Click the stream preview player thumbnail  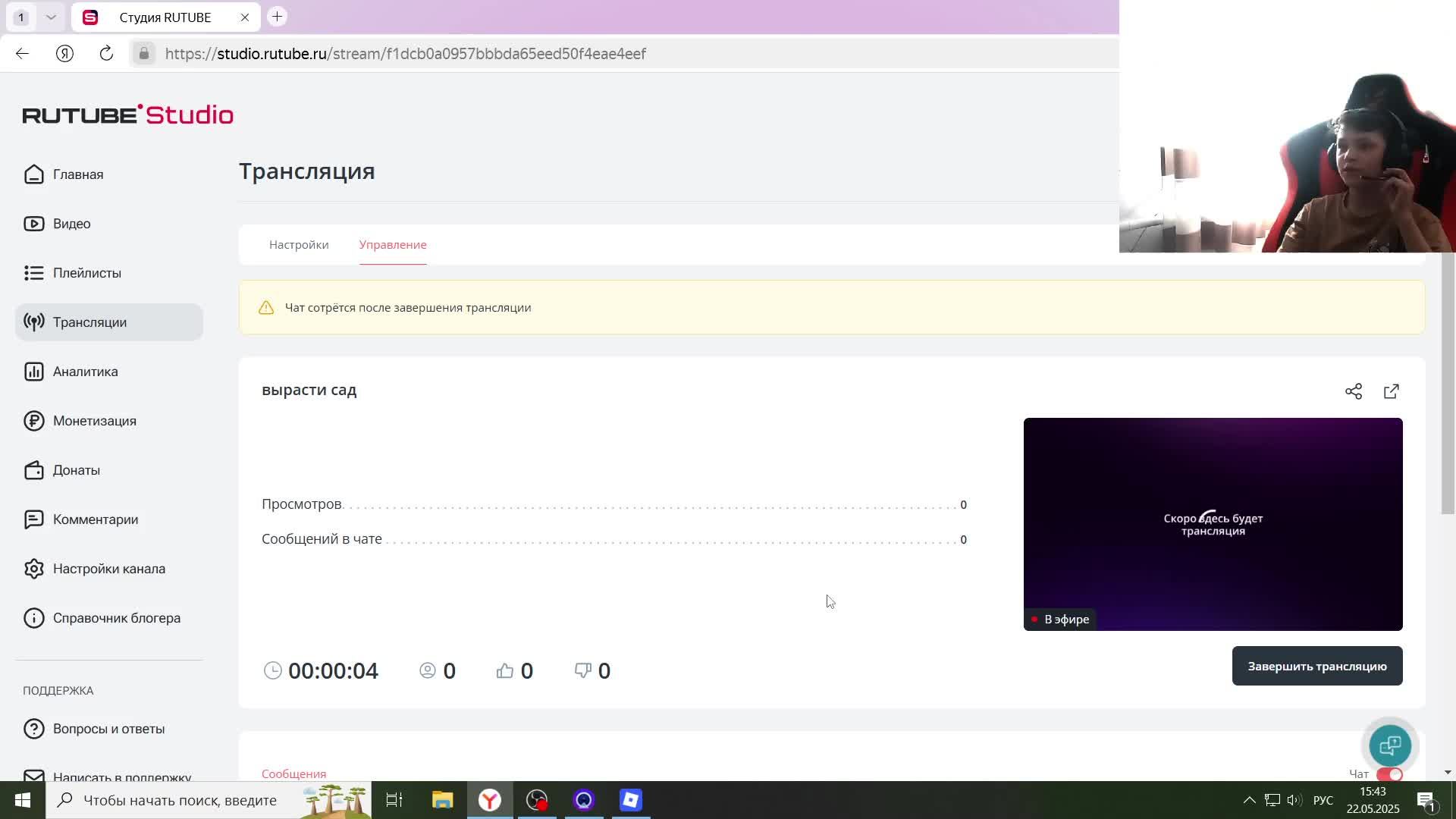(x=1212, y=523)
